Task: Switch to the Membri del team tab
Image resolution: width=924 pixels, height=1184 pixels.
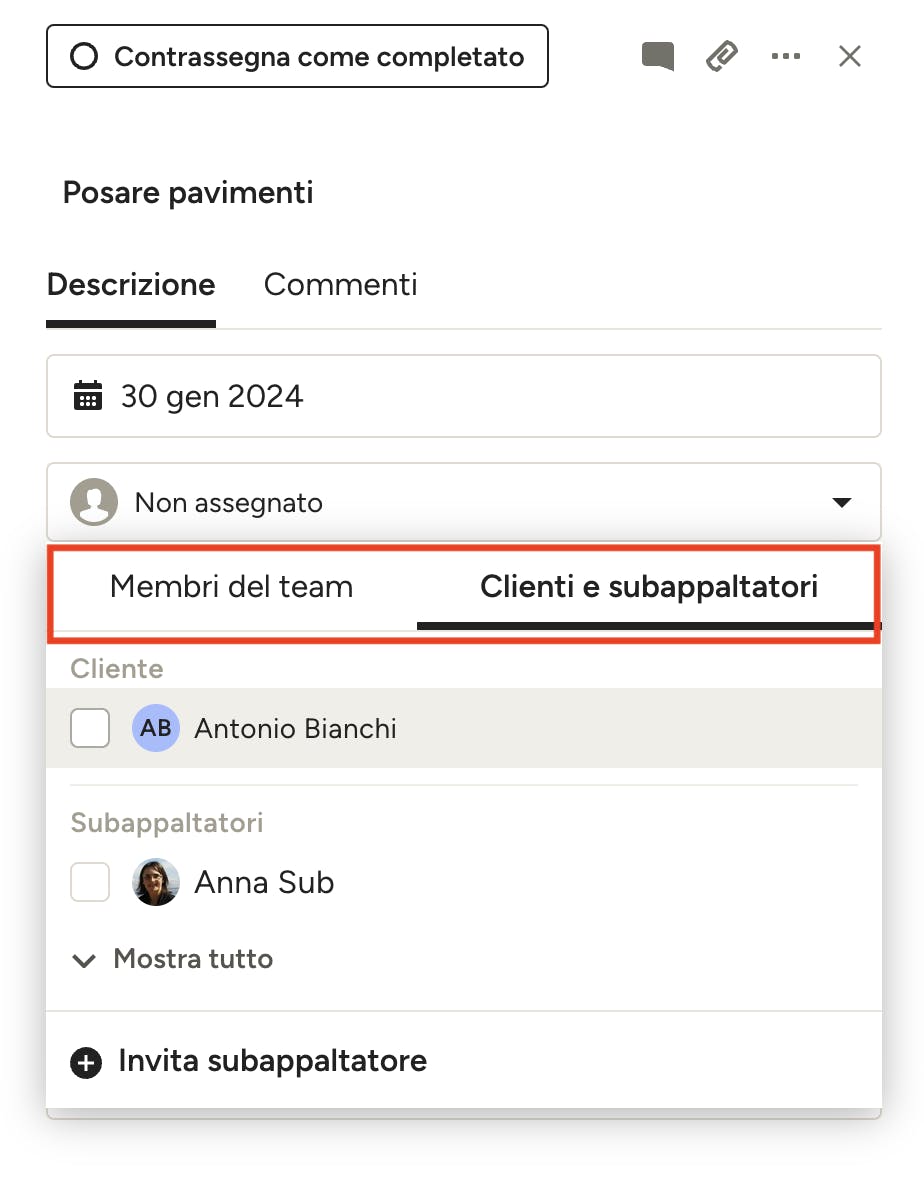Action: 232,587
